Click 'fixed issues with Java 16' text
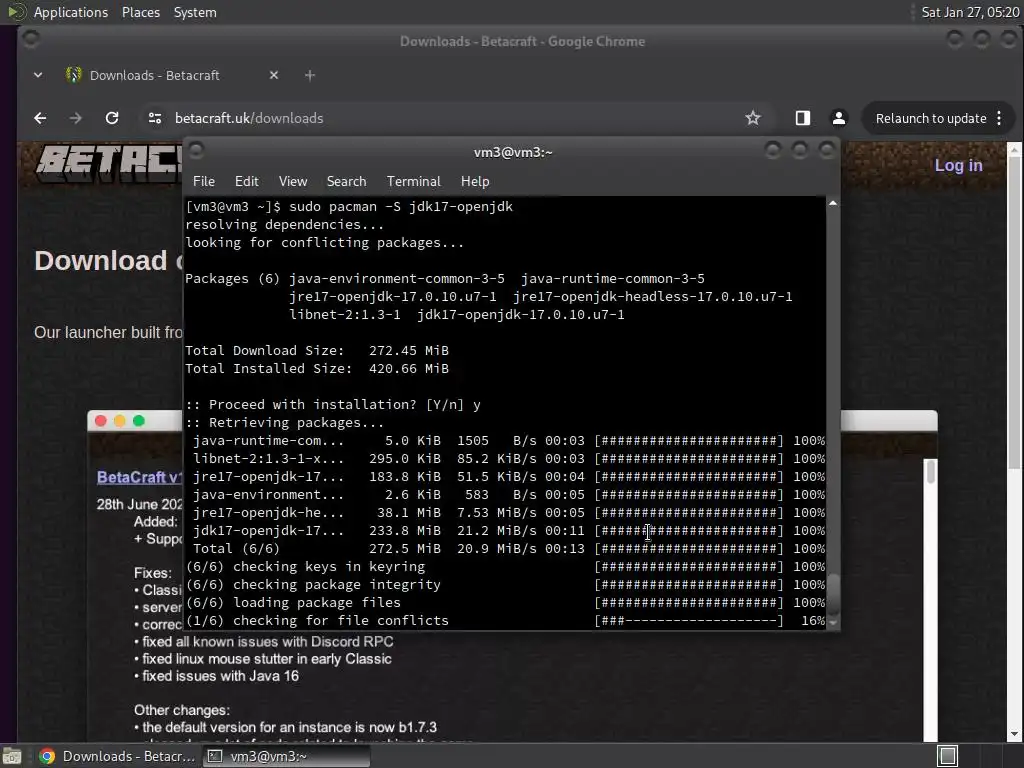 click(220, 676)
